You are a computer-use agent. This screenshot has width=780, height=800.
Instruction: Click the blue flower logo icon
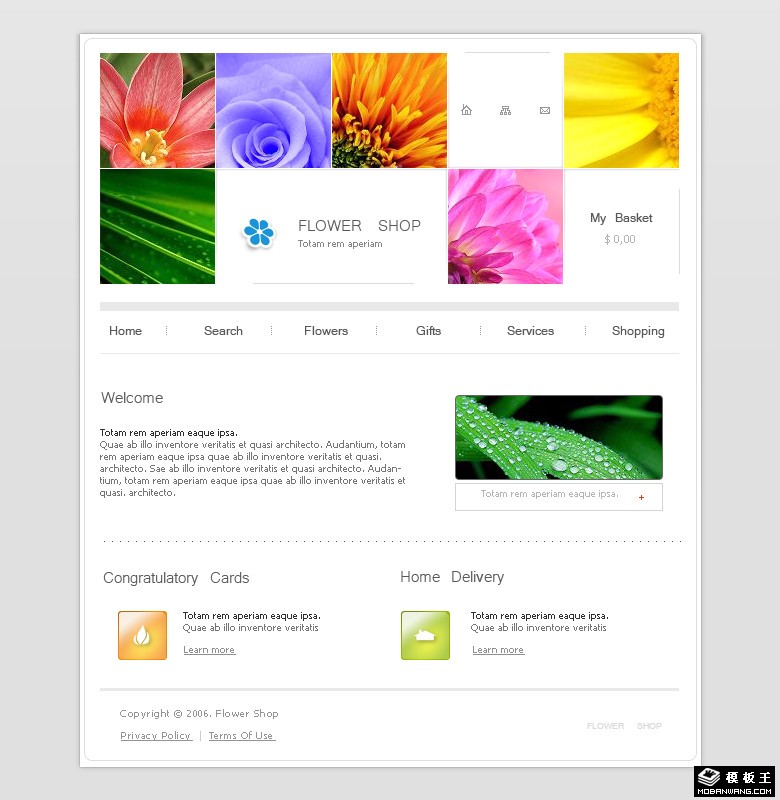coord(259,233)
